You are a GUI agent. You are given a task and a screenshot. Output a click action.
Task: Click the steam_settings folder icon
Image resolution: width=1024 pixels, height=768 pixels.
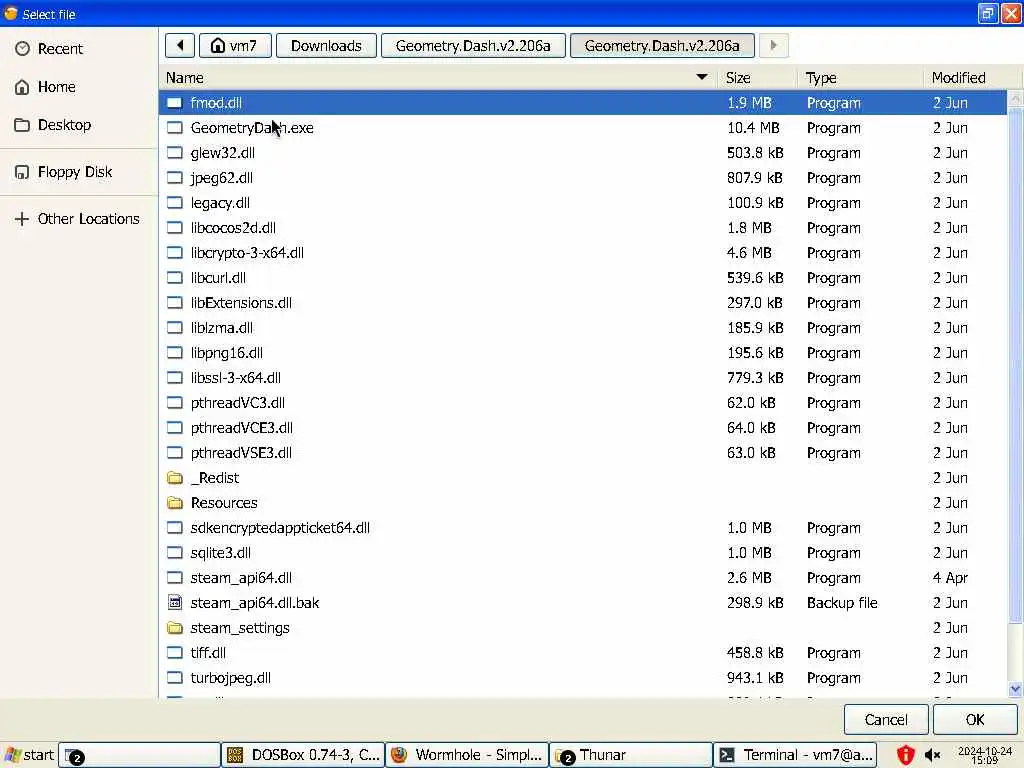point(174,628)
